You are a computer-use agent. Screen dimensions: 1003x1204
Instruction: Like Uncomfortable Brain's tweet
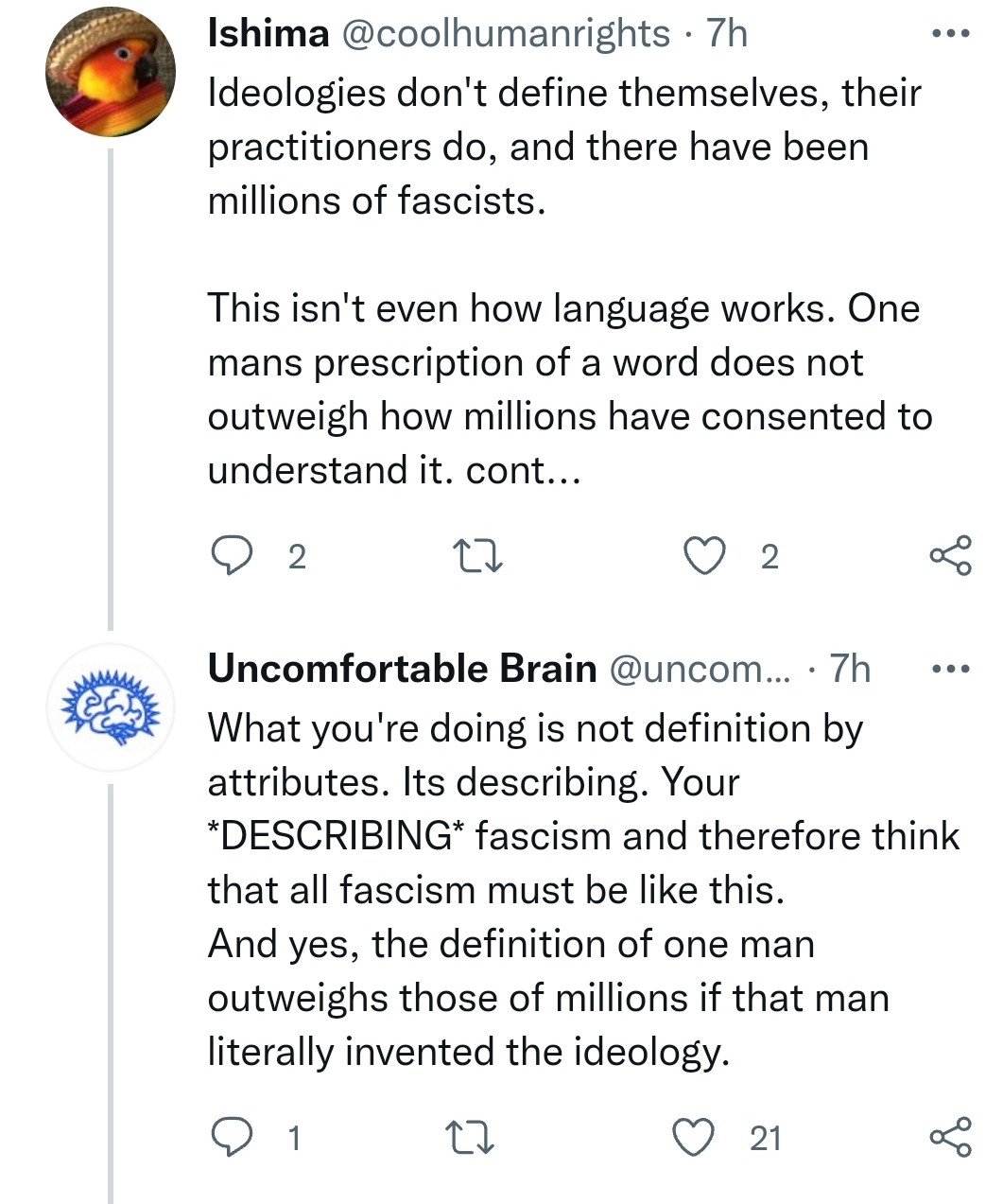[x=695, y=1138]
